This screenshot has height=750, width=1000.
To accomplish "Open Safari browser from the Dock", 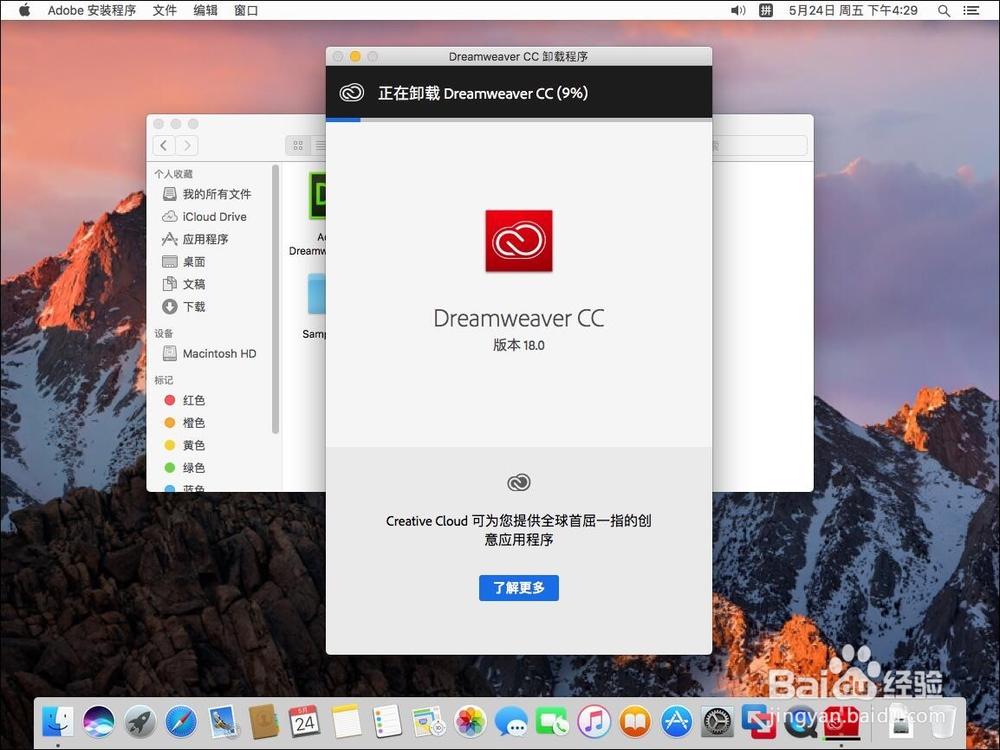I will click(x=181, y=722).
